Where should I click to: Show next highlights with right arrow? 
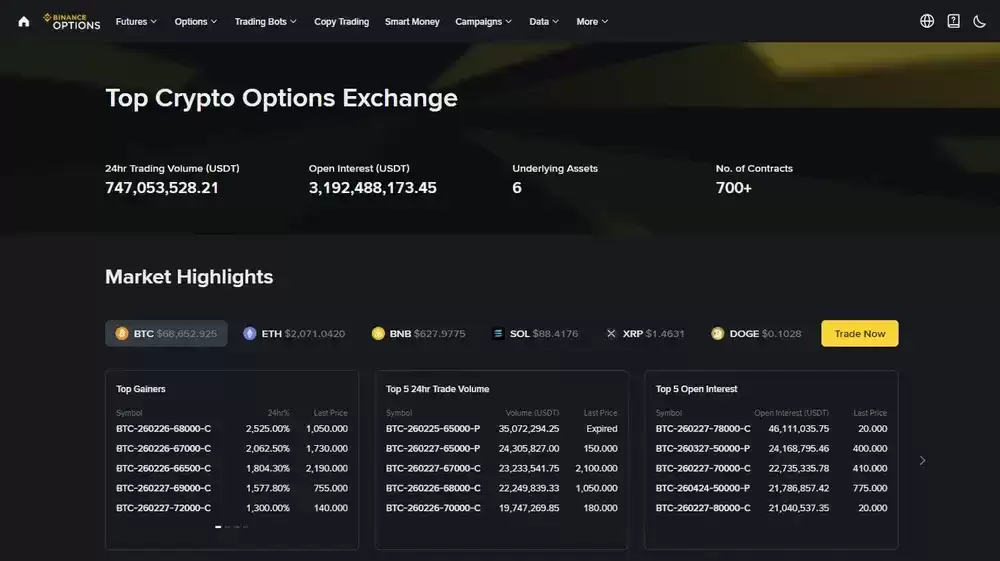point(922,460)
